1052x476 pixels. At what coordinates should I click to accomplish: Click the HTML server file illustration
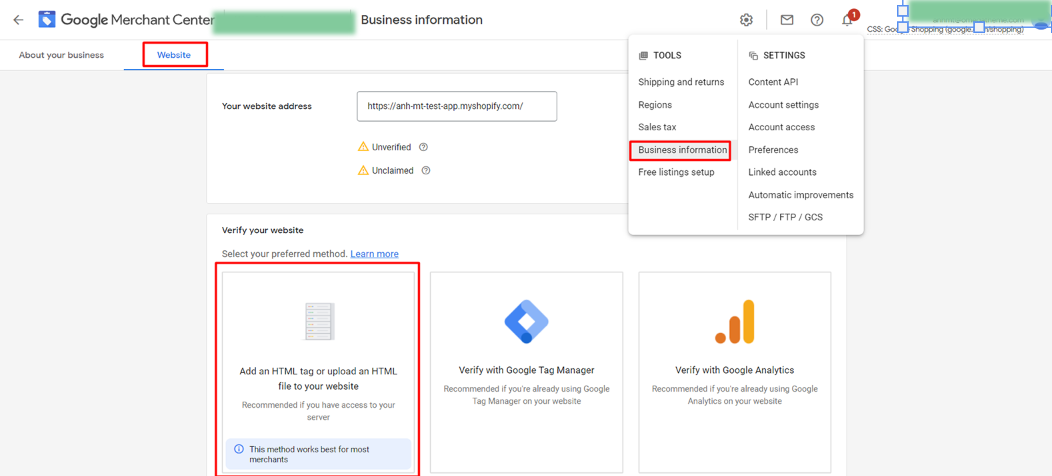[319, 321]
